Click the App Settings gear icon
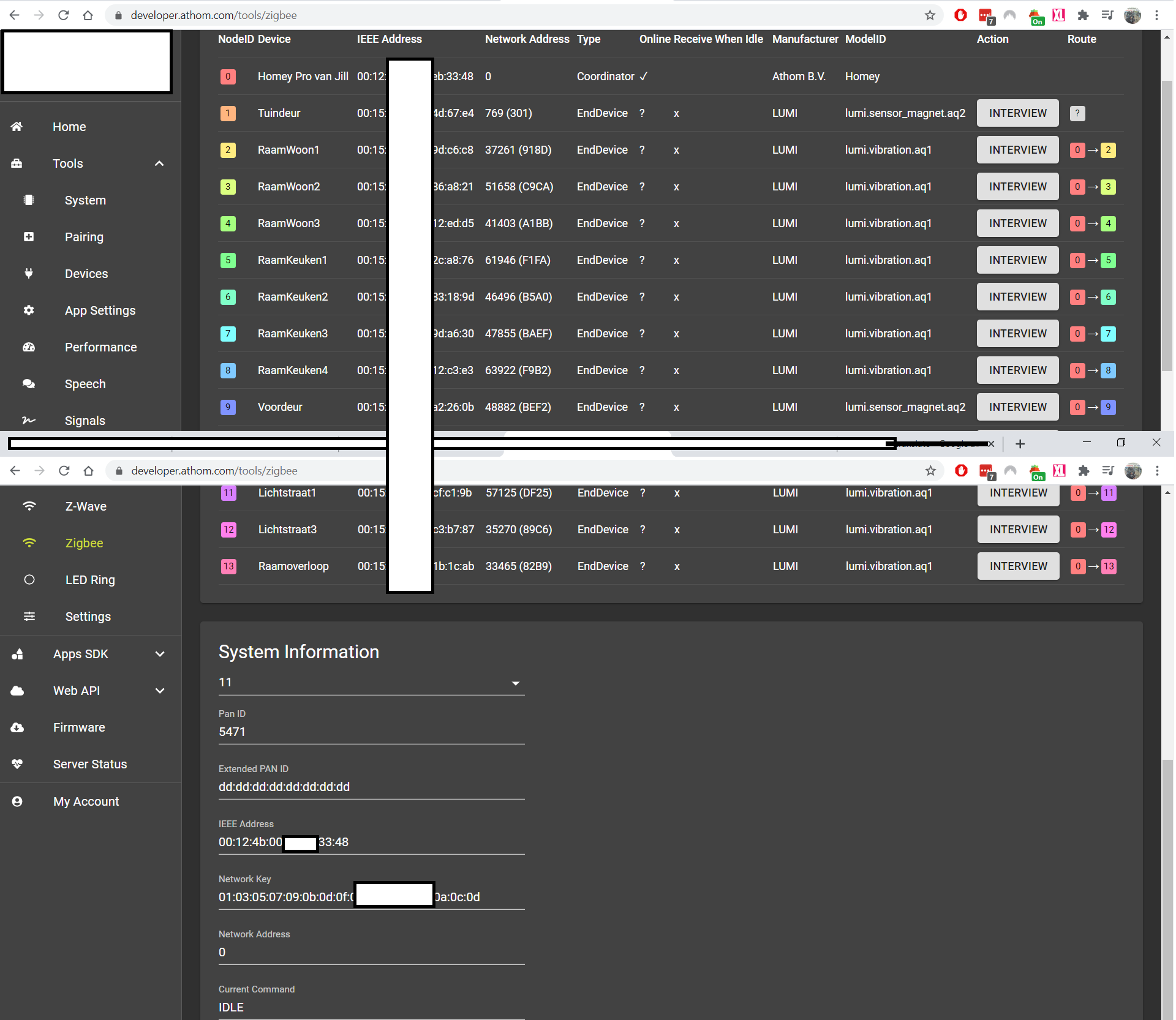The height and width of the screenshot is (1020, 1176). pyautogui.click(x=29, y=310)
